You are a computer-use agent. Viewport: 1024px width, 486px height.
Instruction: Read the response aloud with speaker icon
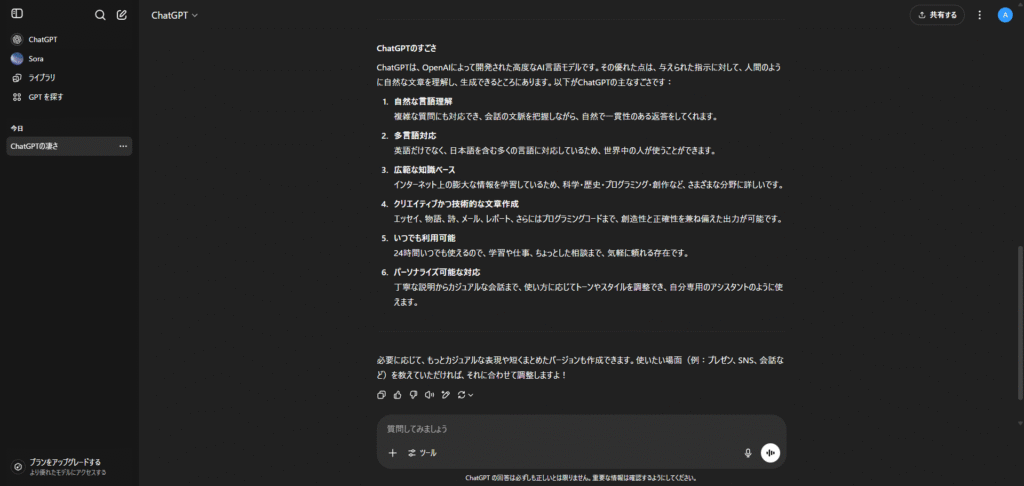click(429, 395)
